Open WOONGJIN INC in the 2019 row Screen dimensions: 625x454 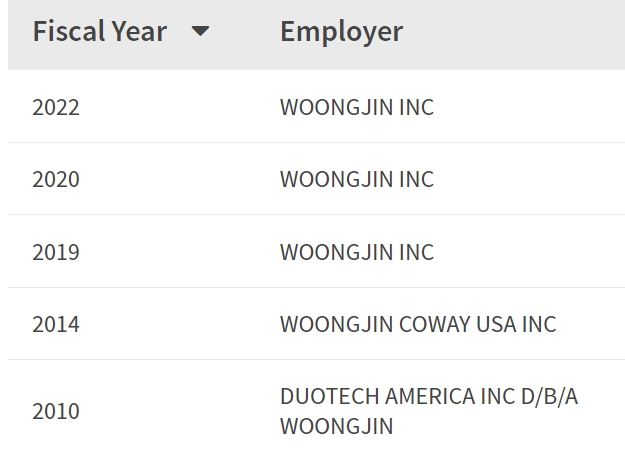(x=357, y=252)
